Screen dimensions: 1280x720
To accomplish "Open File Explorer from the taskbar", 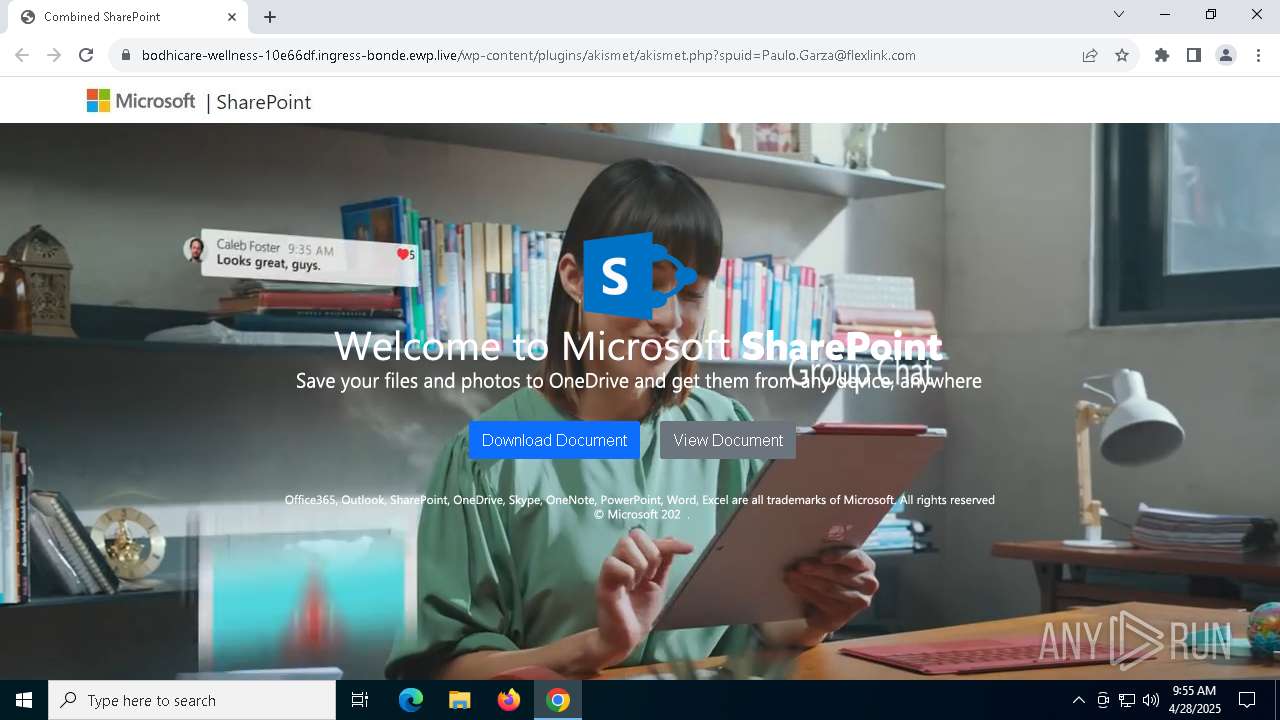I will 460,700.
